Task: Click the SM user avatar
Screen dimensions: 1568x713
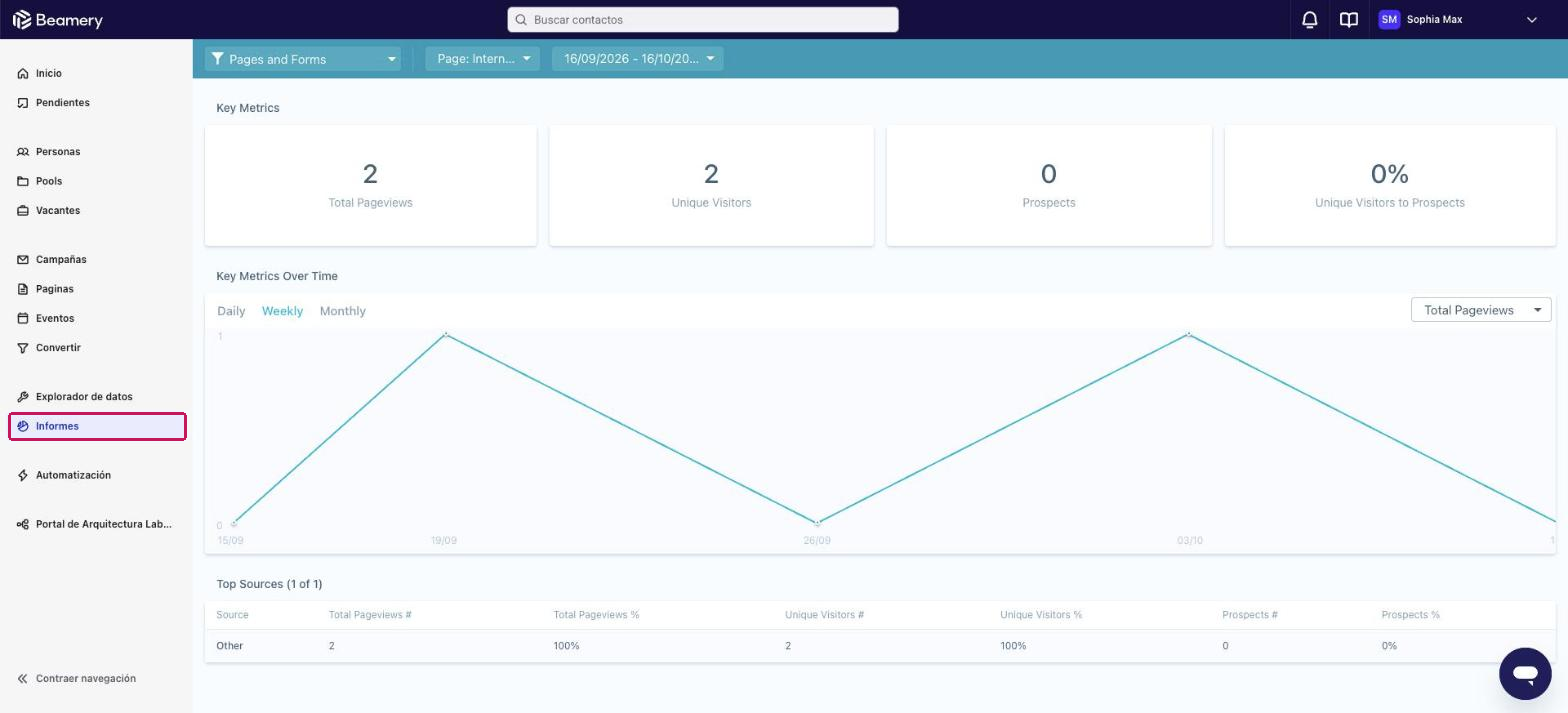Action: (1388, 20)
